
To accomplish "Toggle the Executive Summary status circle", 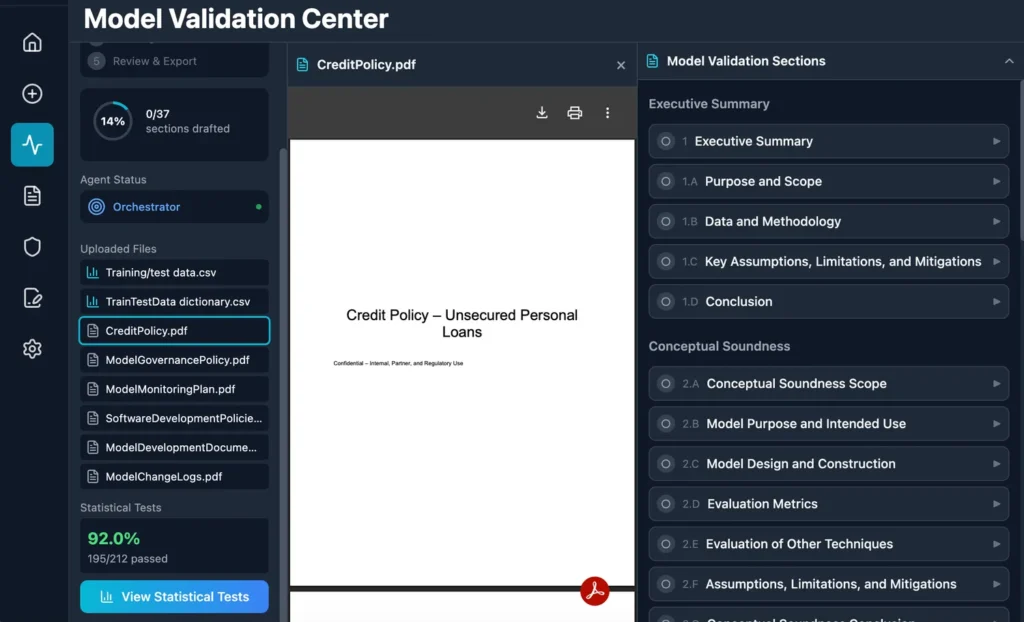I will click(x=666, y=142).
